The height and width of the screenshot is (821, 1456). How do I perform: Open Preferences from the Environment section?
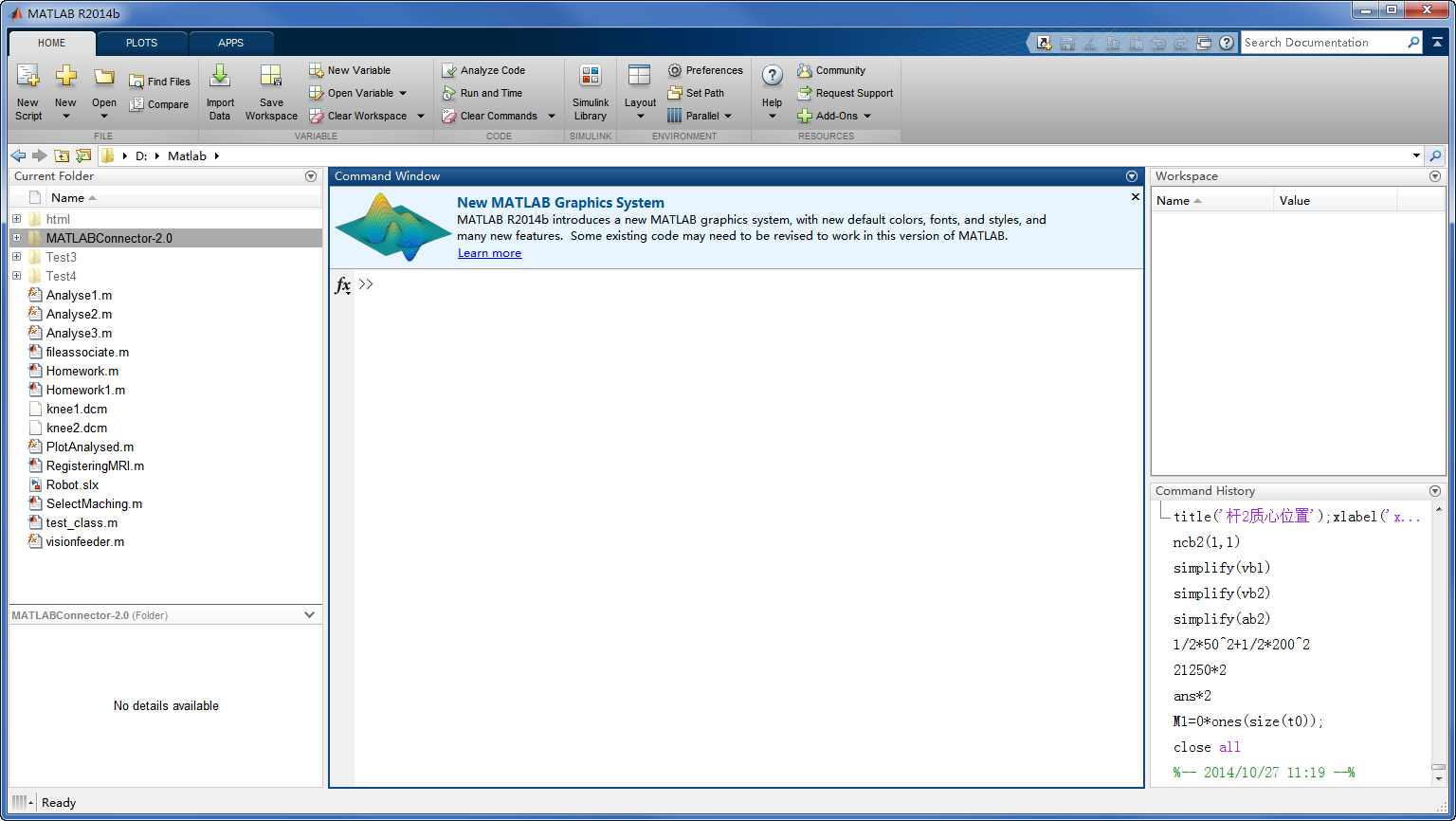tap(705, 70)
